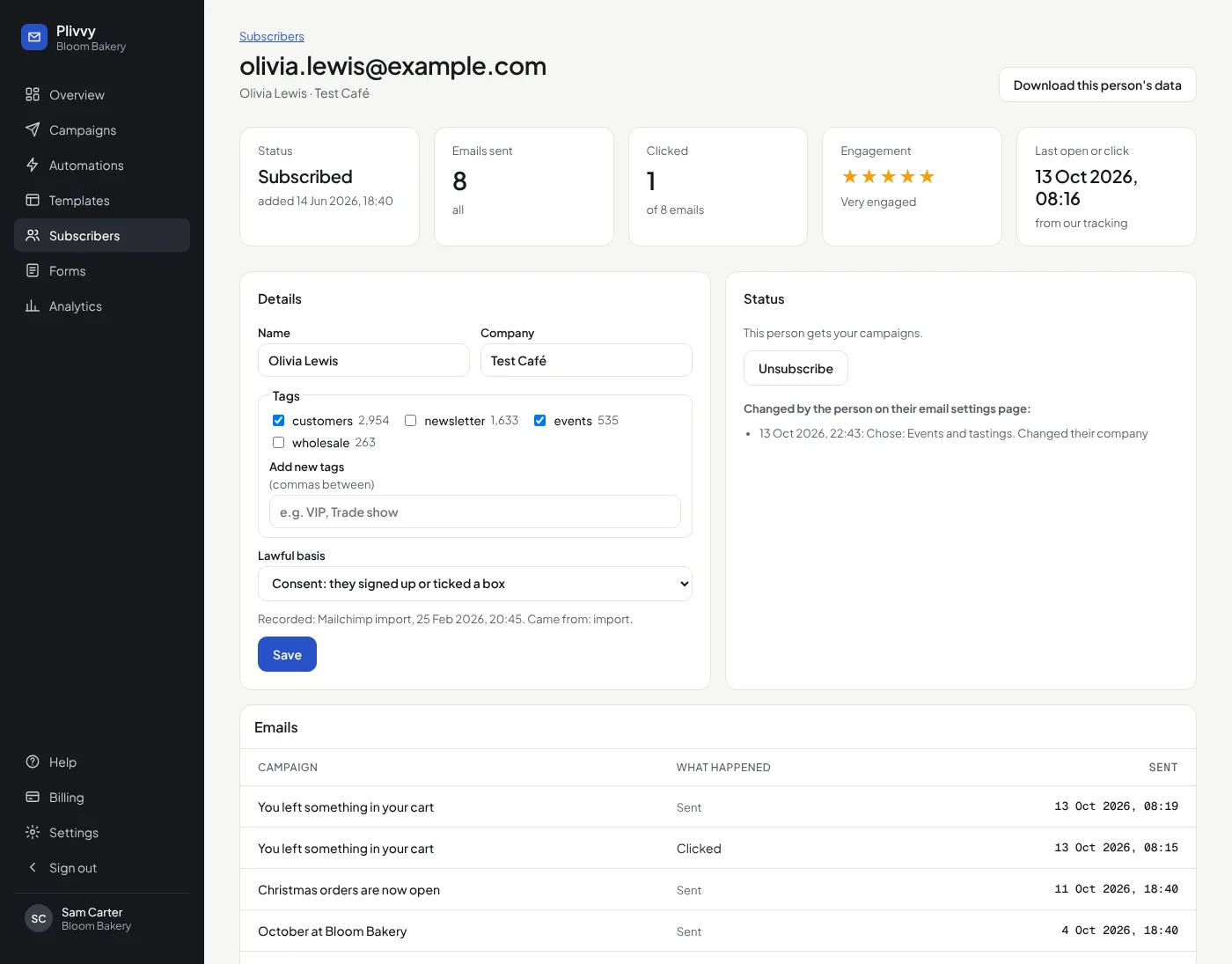Select Templates in the sidebar
Image resolution: width=1232 pixels, height=964 pixels.
point(102,200)
